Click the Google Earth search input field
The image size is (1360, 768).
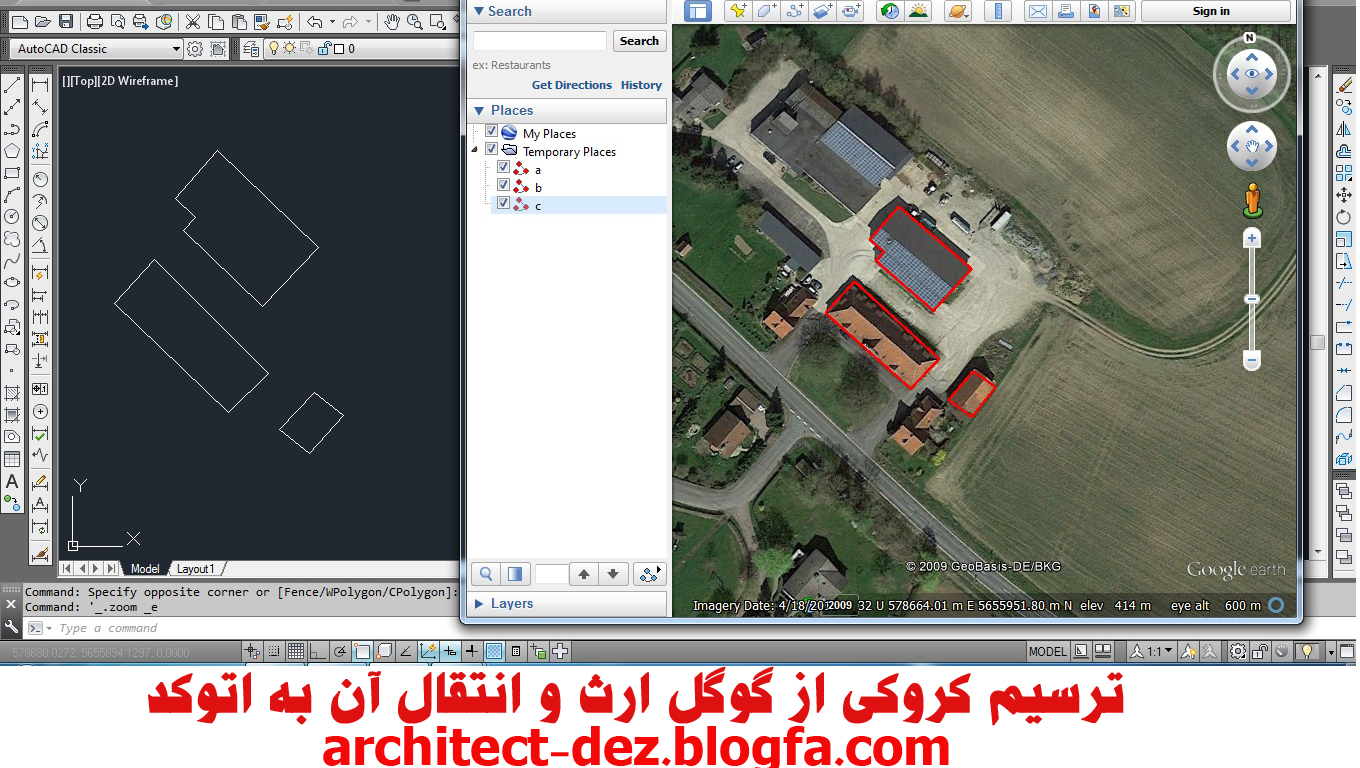point(540,41)
